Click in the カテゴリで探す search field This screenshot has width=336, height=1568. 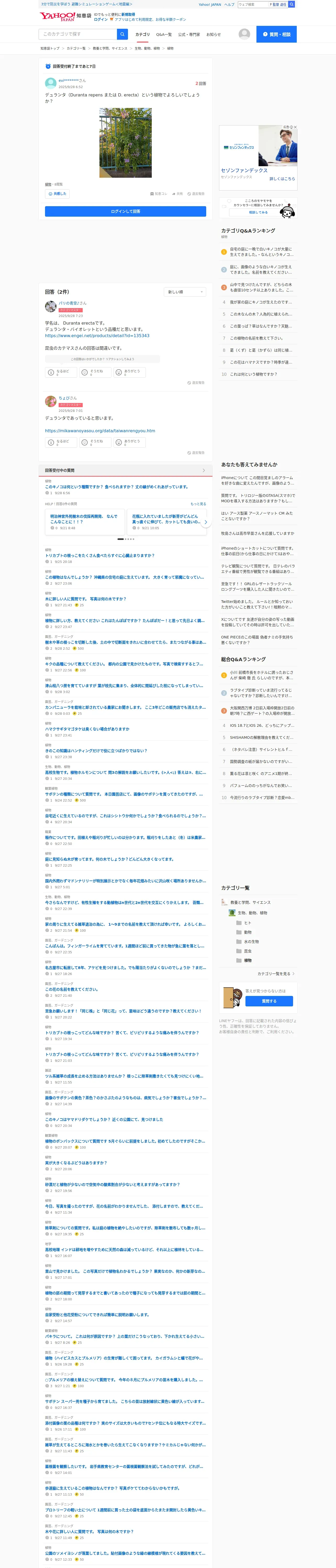point(78,34)
